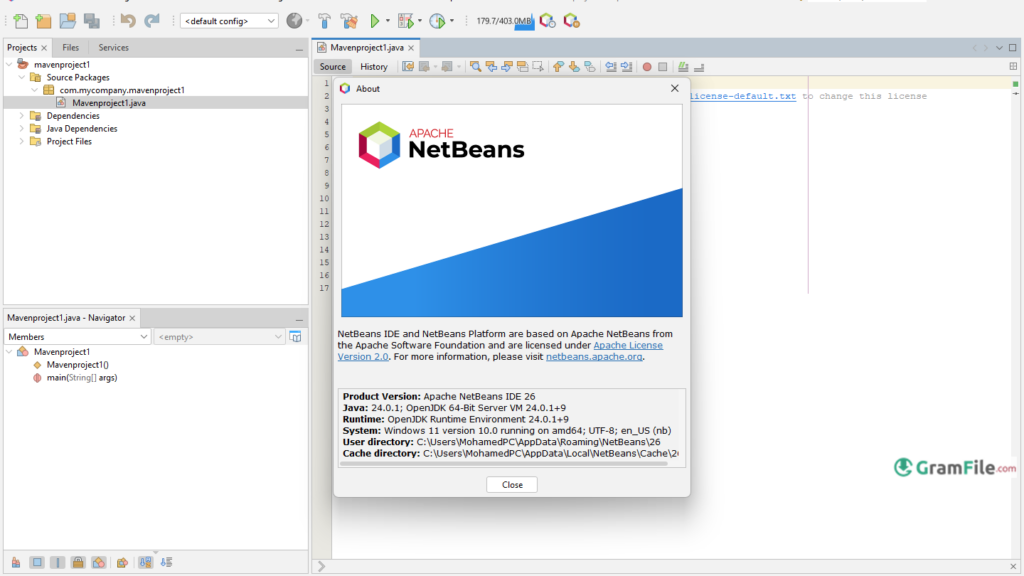
Task: Expand the Java Dependencies node
Action: click(22, 129)
